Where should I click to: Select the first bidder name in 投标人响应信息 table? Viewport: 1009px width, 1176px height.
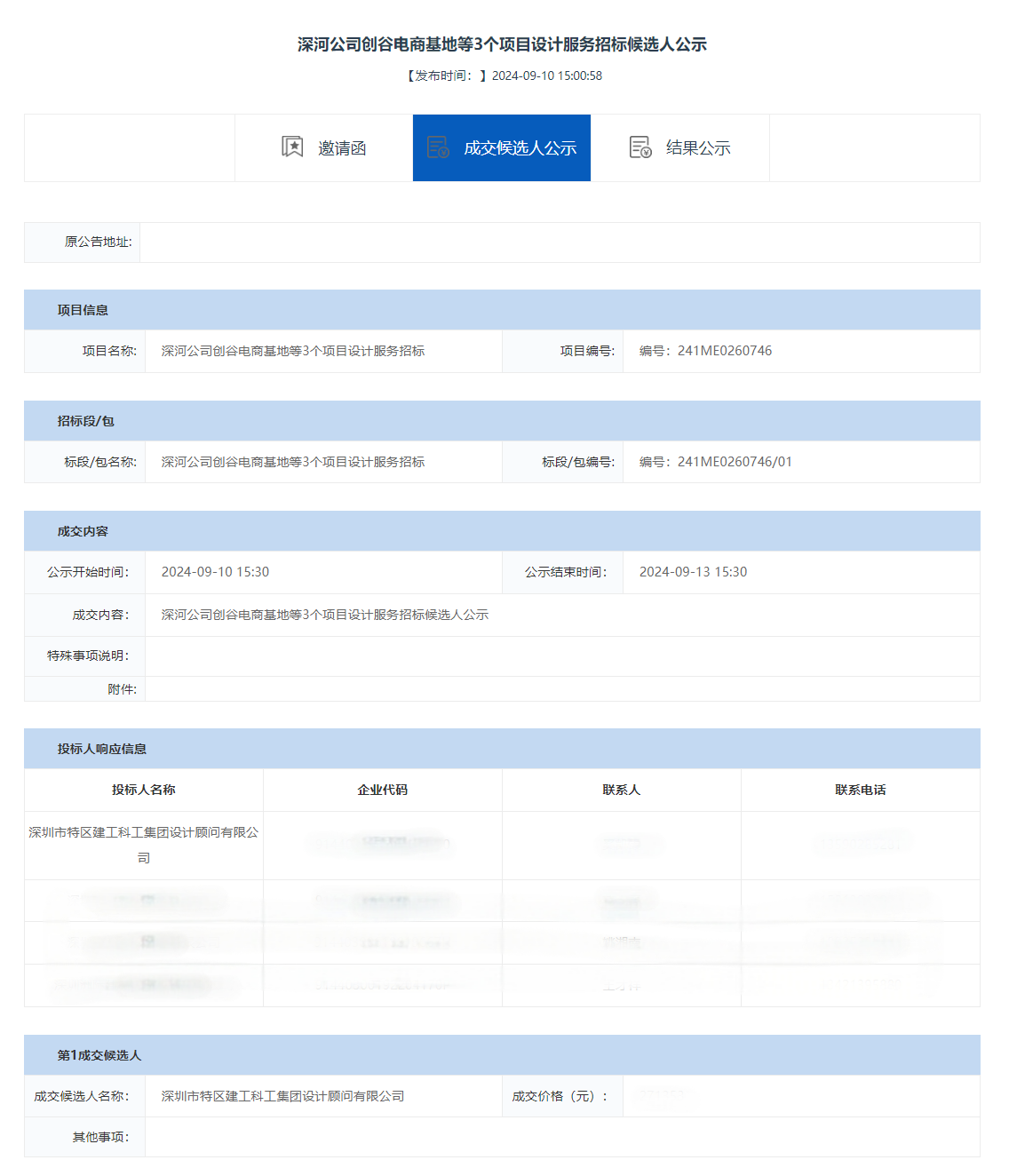click(x=144, y=845)
